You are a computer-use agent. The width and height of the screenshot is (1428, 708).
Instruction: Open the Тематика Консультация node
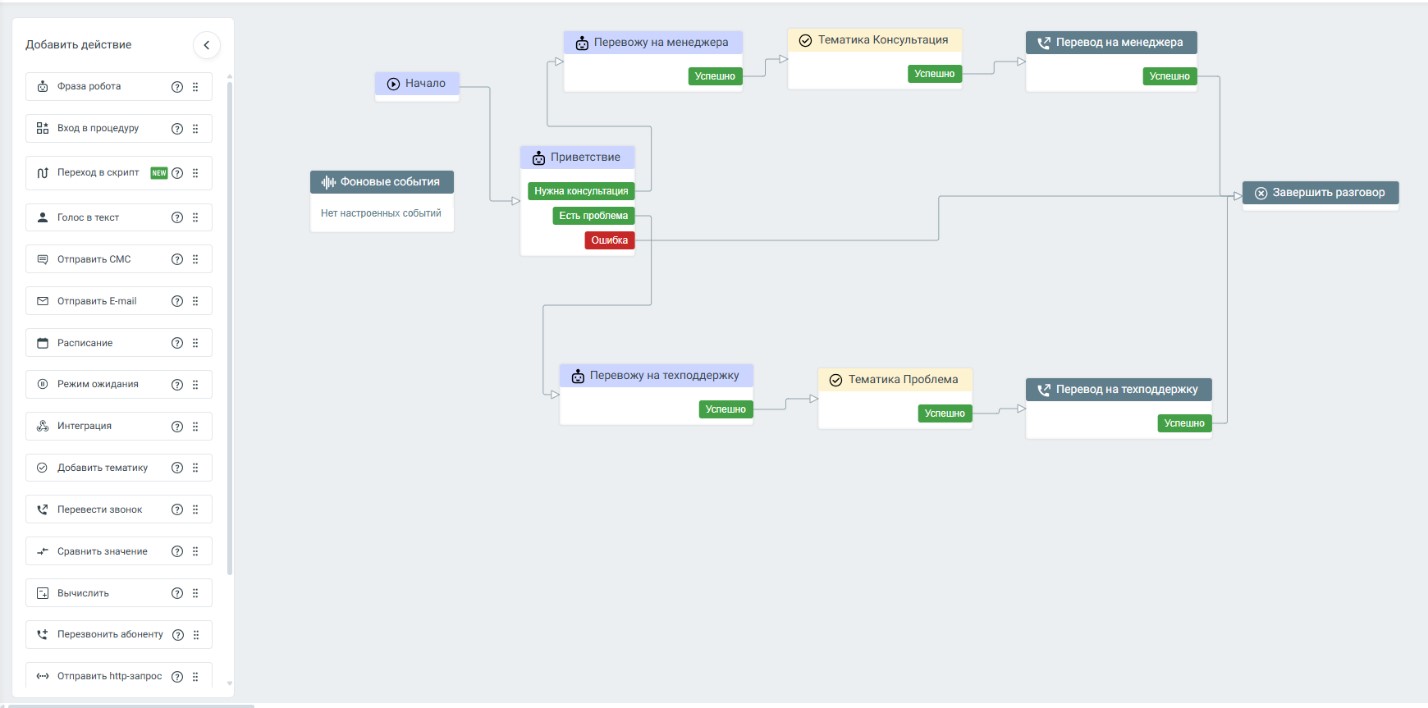pos(874,41)
